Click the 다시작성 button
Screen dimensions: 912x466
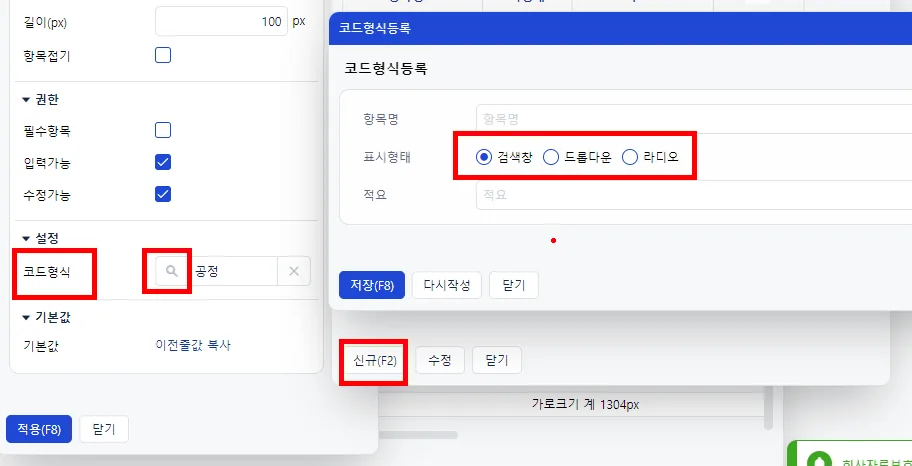click(447, 285)
